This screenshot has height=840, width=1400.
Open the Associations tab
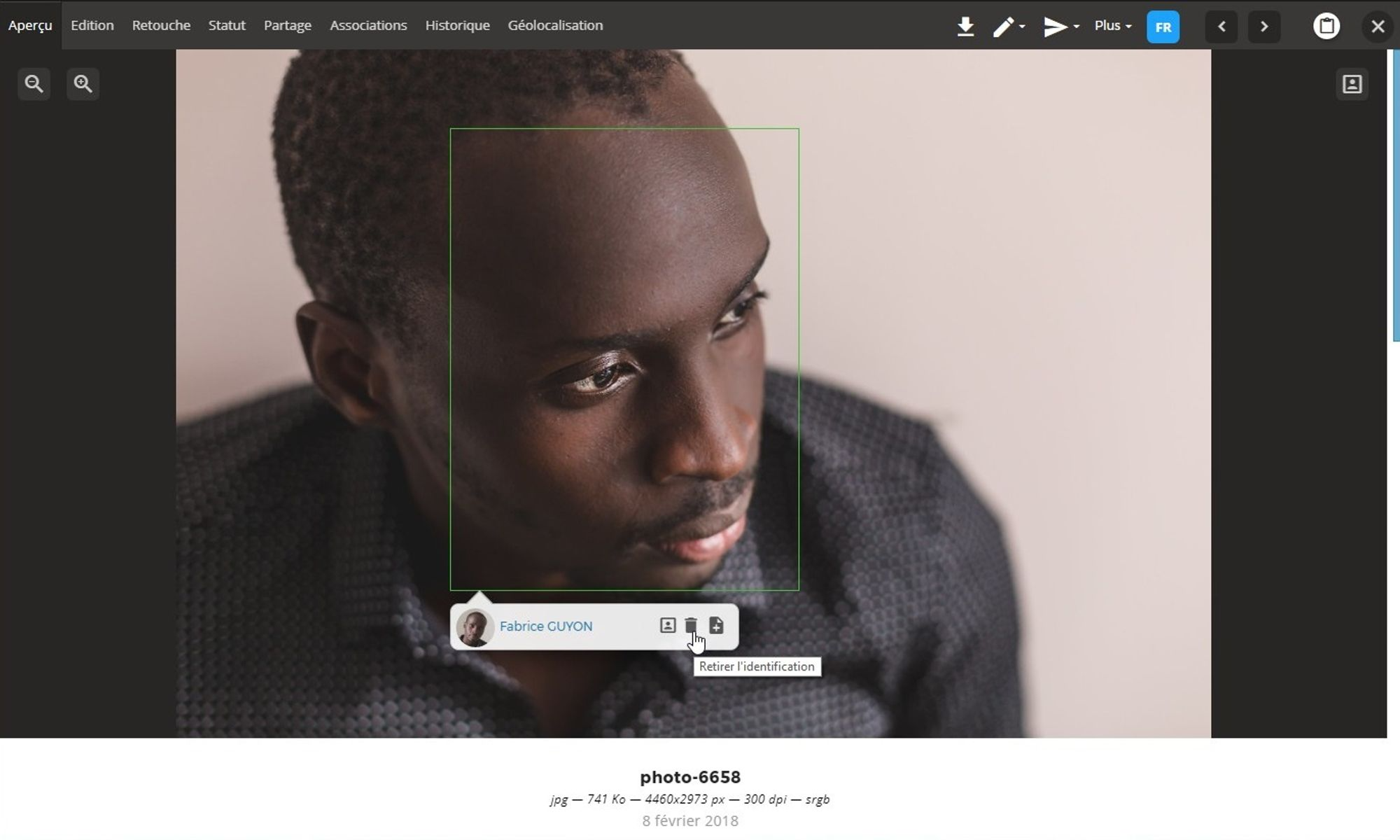368,25
